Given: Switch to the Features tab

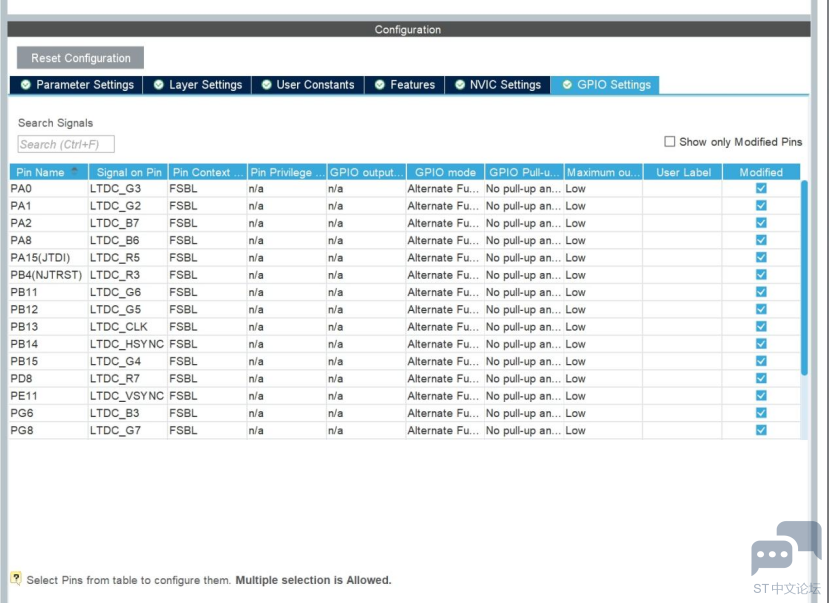Looking at the screenshot, I should pyautogui.click(x=404, y=85).
